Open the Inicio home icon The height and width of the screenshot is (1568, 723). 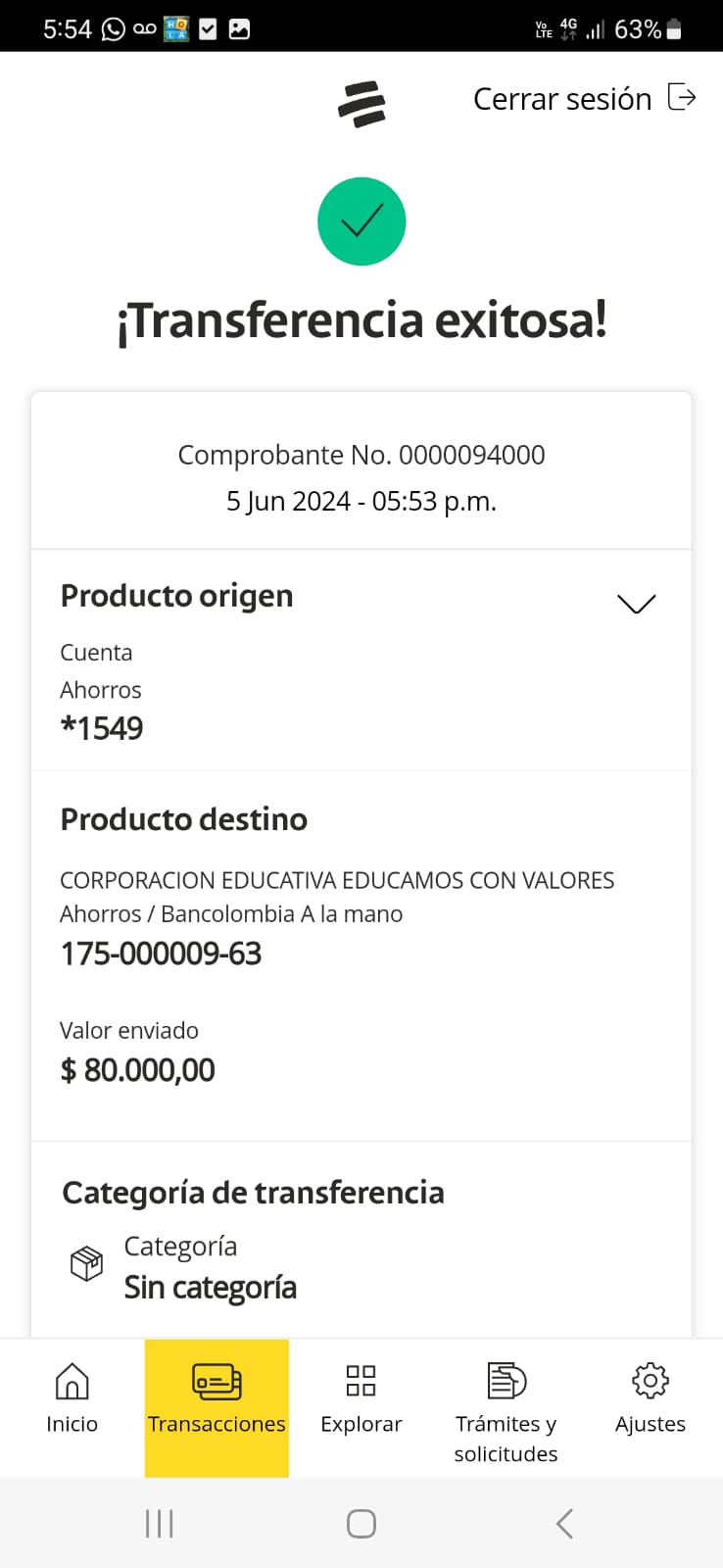click(72, 1381)
